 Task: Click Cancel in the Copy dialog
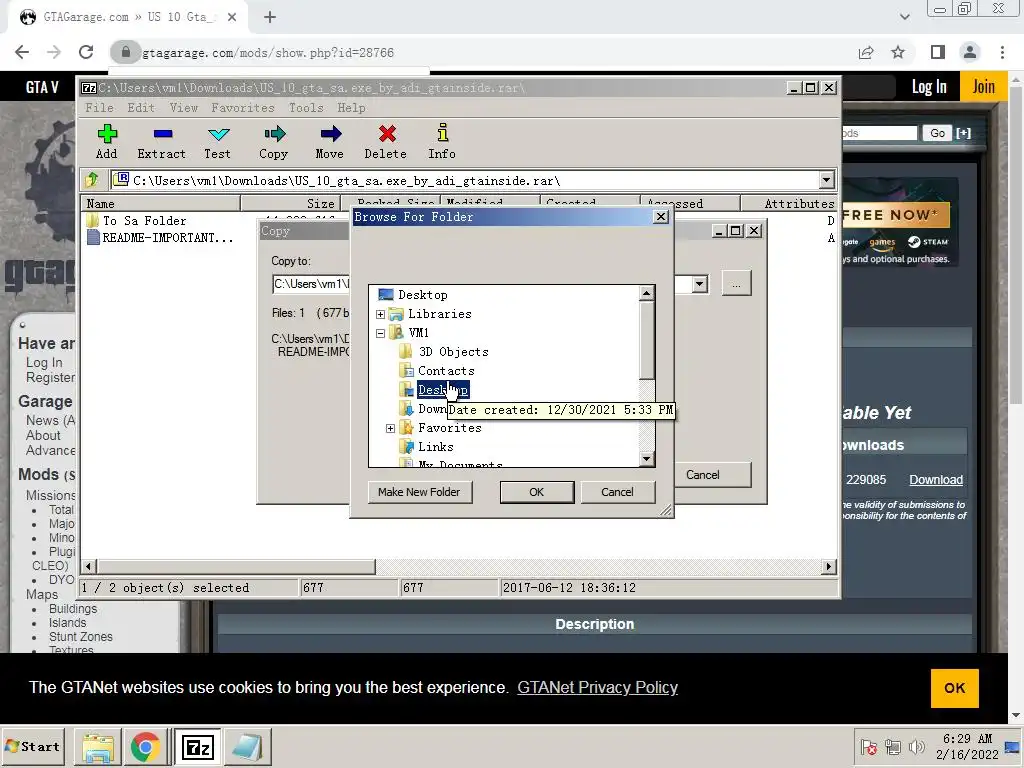point(703,475)
